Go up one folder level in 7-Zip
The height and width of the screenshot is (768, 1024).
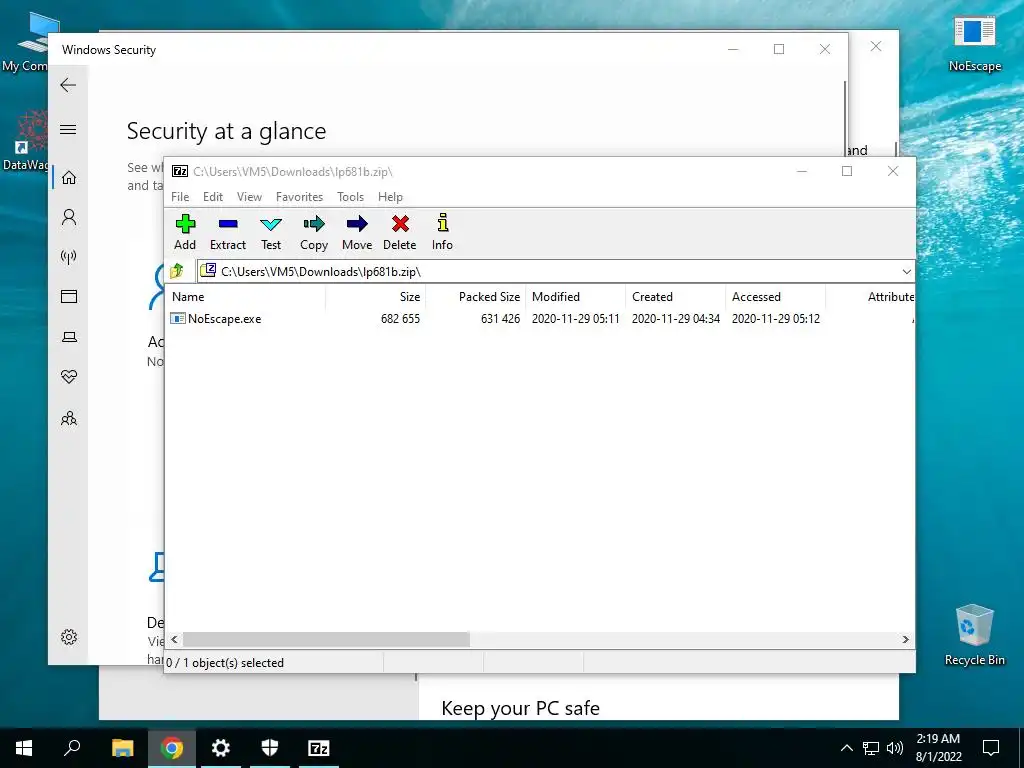[177, 270]
